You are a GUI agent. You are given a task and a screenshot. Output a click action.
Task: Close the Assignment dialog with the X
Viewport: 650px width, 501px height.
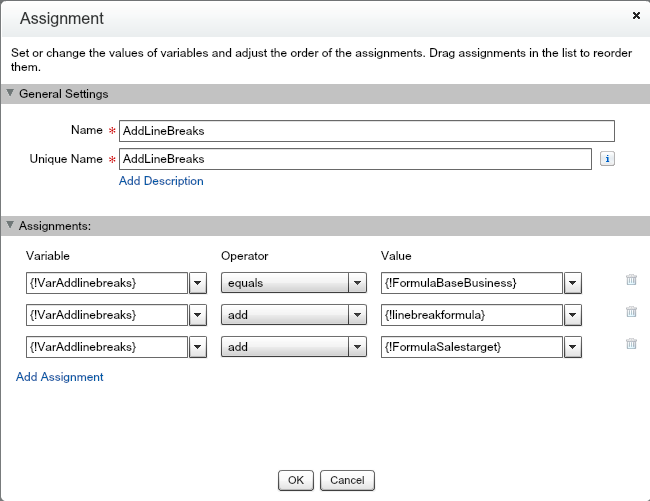[636, 17]
